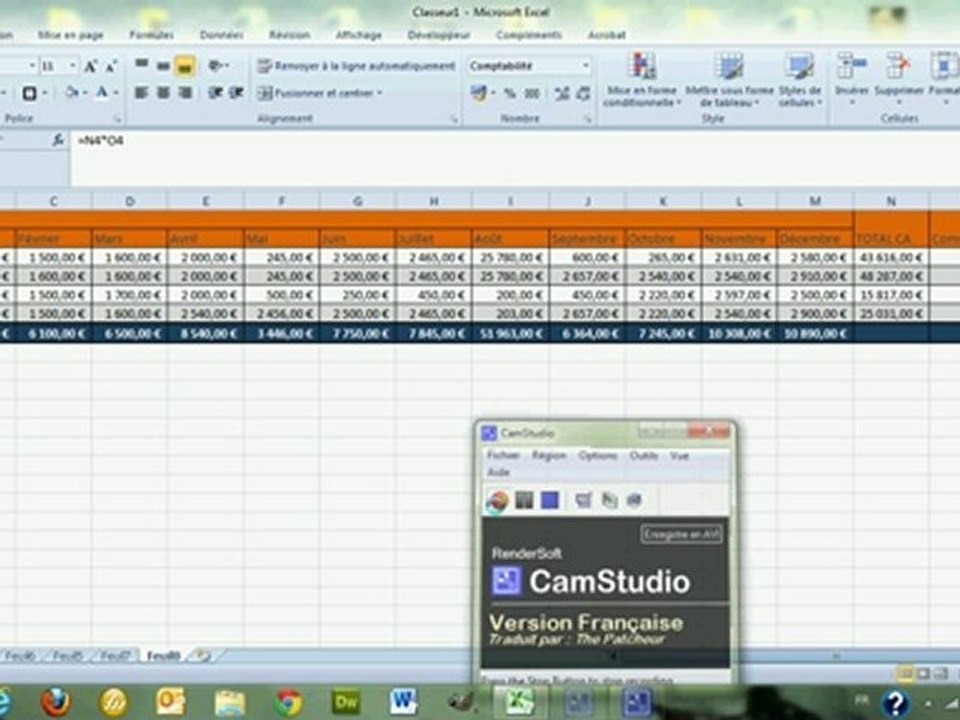Open Google Chrome from the taskbar
The height and width of the screenshot is (720, 960).
pyautogui.click(x=288, y=702)
